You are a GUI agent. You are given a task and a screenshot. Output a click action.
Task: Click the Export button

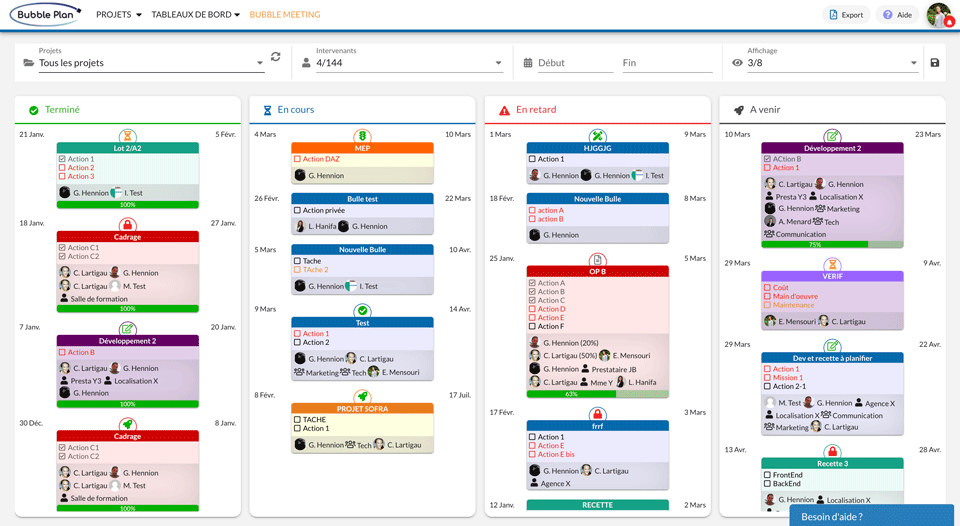846,15
